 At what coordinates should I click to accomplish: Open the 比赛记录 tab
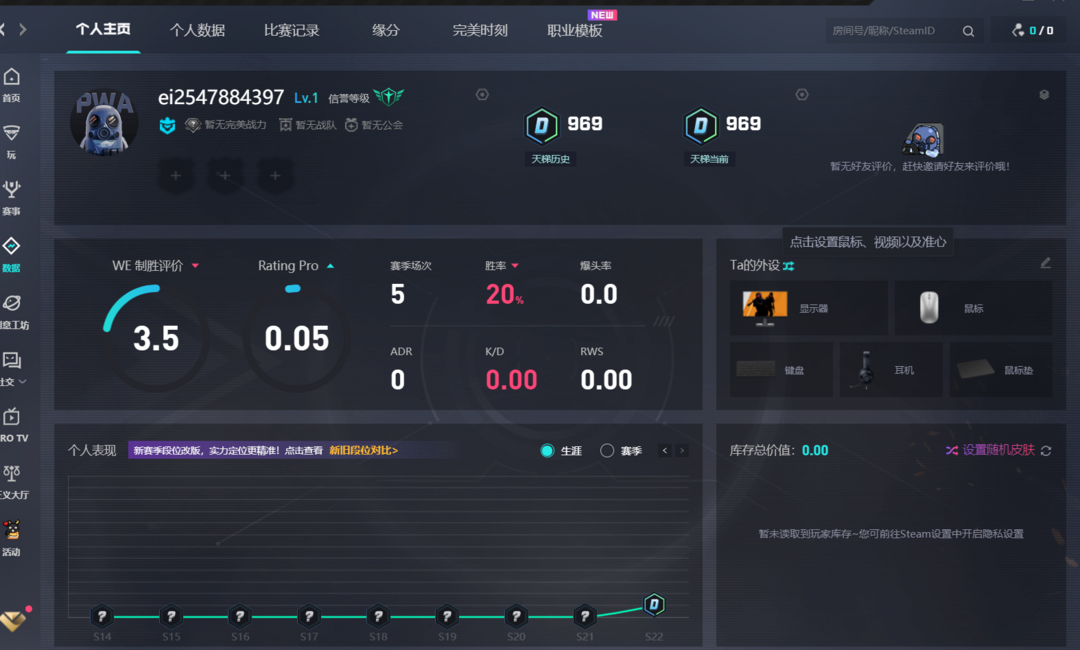[x=292, y=30]
